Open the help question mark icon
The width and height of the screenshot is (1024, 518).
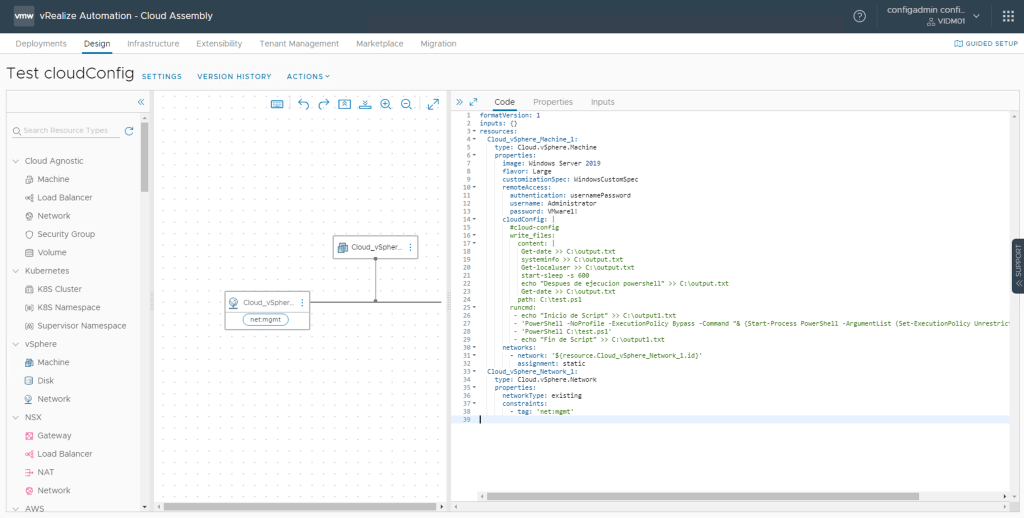(859, 16)
